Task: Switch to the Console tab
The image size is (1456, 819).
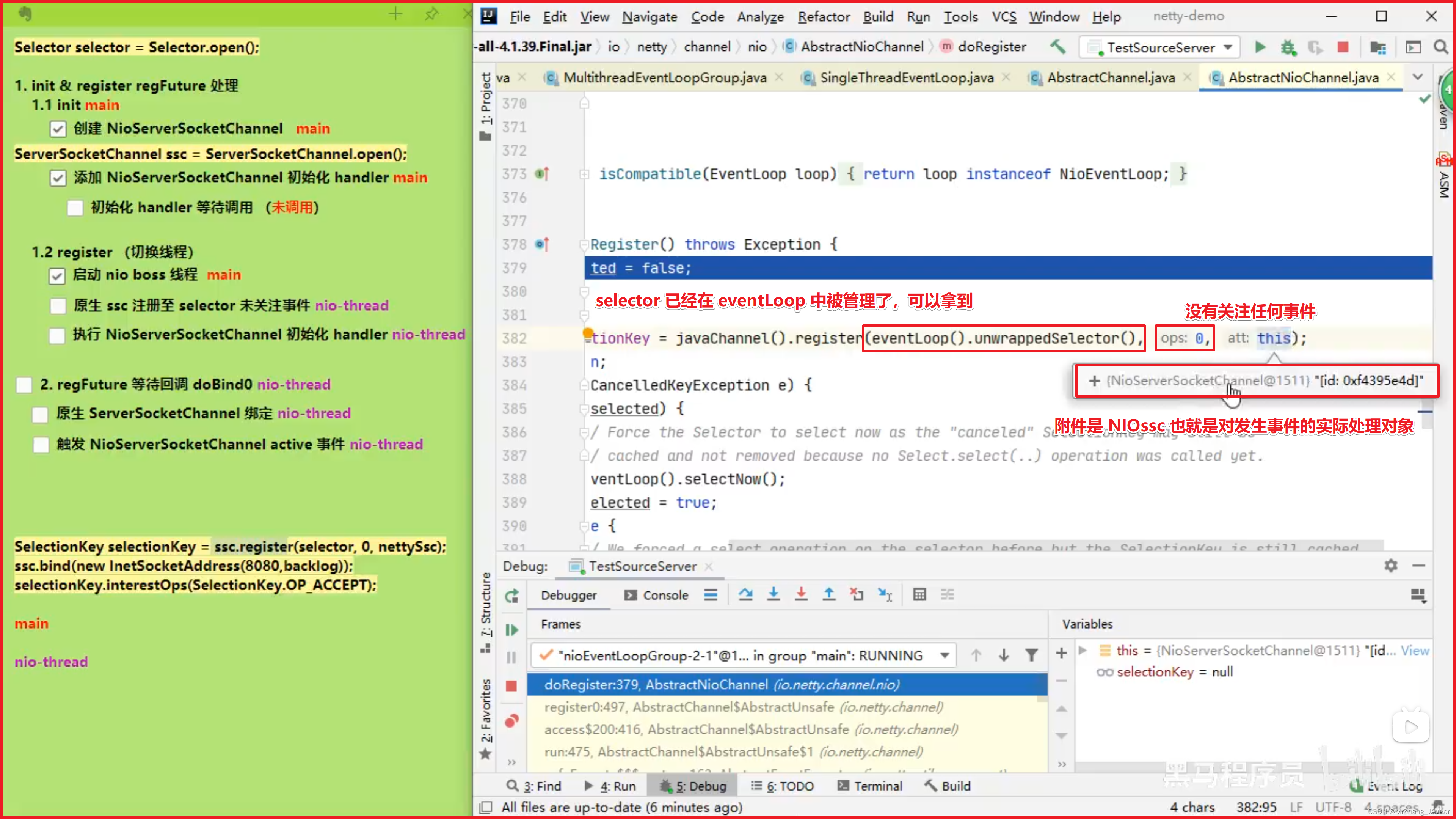Action: point(656,595)
